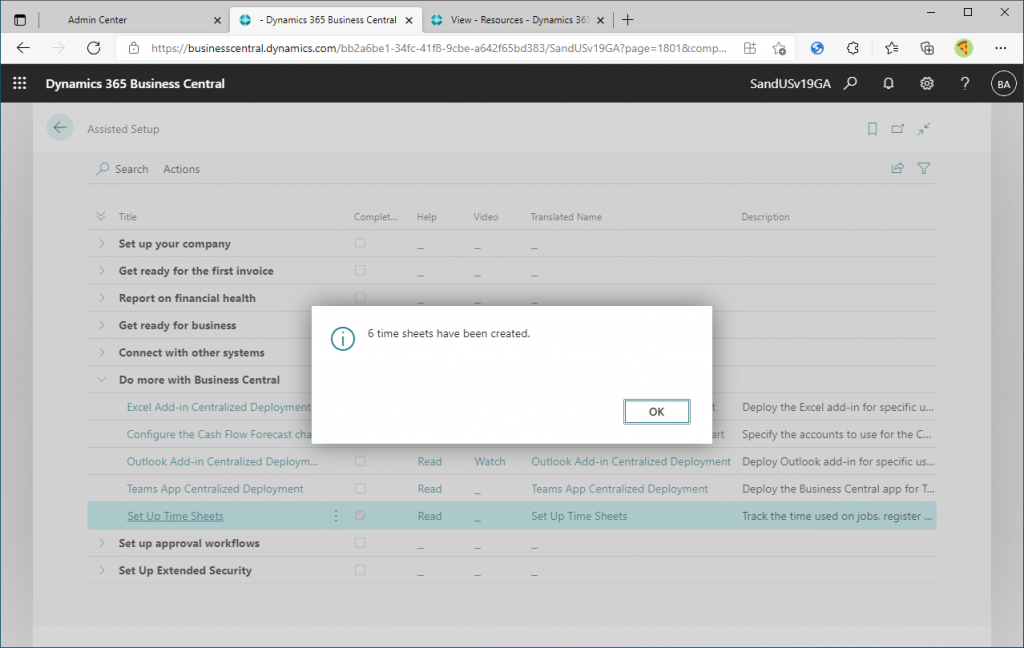This screenshot has width=1024, height=648.
Task: Click the browser back arrow
Action: [23, 48]
